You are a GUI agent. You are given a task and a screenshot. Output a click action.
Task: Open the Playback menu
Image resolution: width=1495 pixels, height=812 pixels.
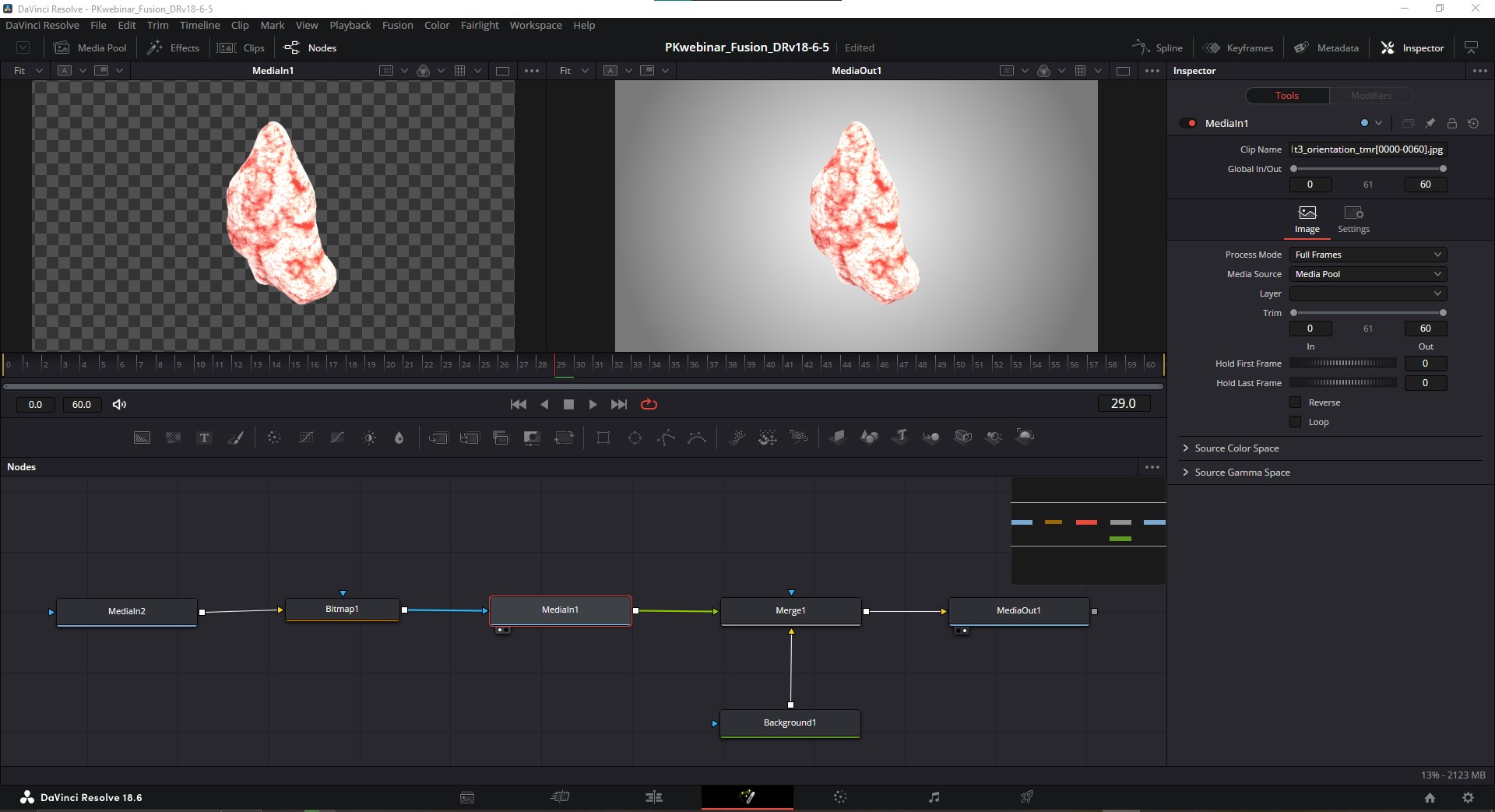(x=350, y=25)
